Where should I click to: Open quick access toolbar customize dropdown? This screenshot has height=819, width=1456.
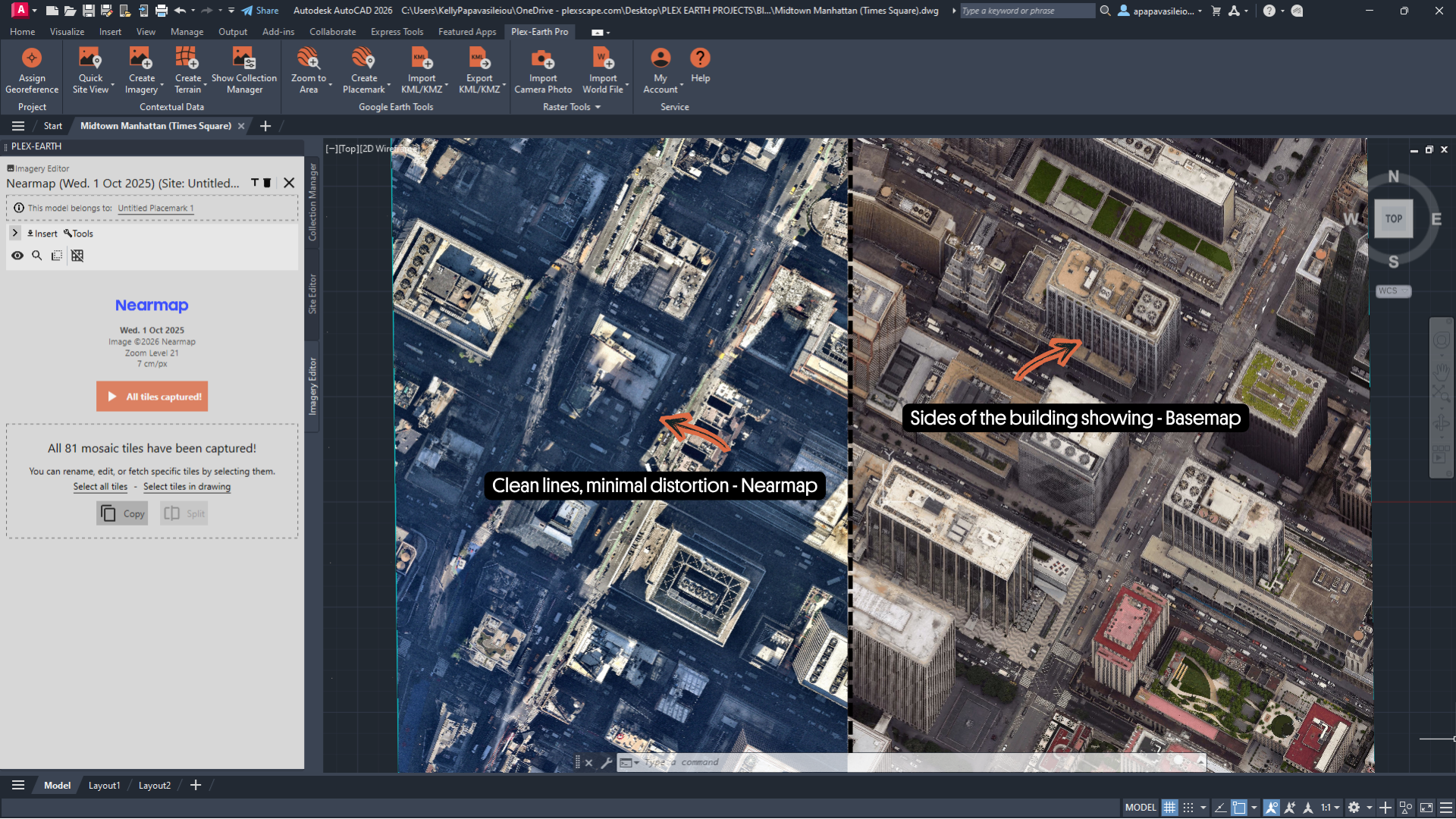231,11
